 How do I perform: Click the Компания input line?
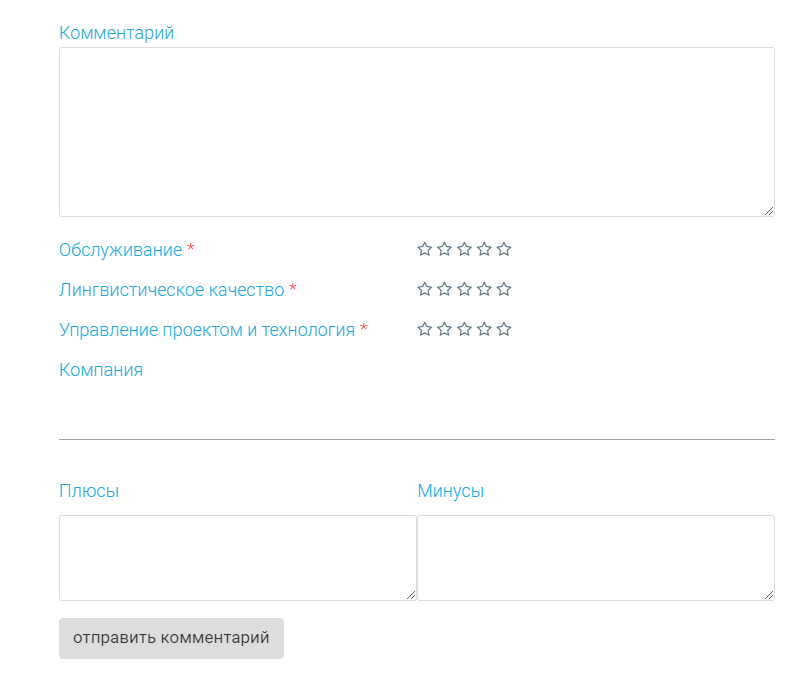tap(416, 421)
